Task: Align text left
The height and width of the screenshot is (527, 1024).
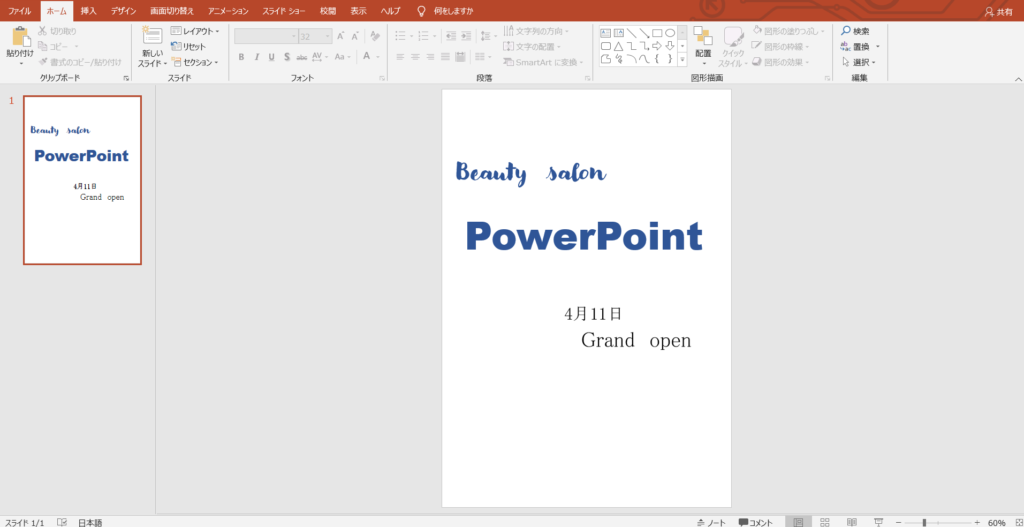Action: [x=400, y=57]
